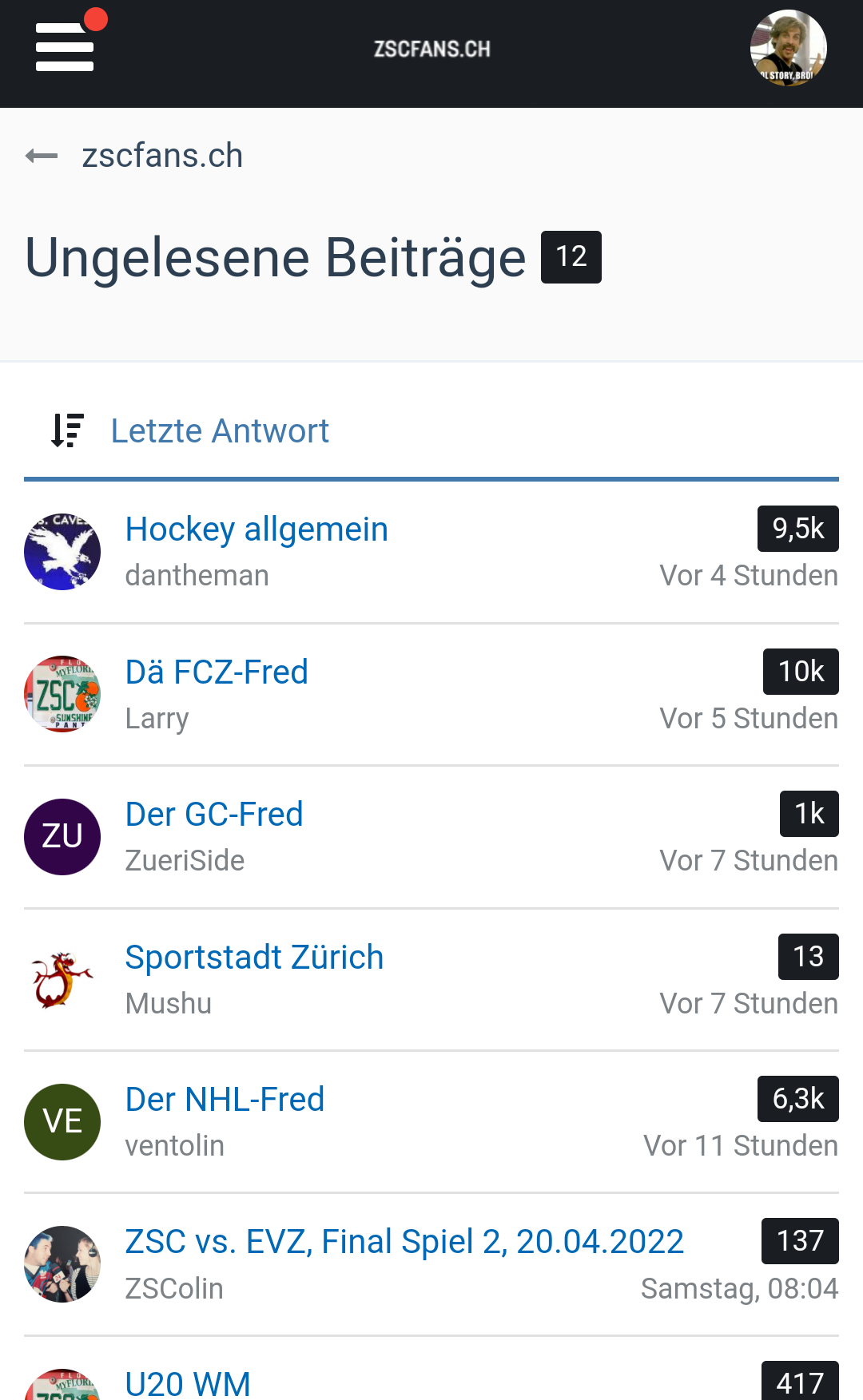Open the Letzte Antwort sort dropdown
The height and width of the screenshot is (1400, 863).
(x=219, y=430)
